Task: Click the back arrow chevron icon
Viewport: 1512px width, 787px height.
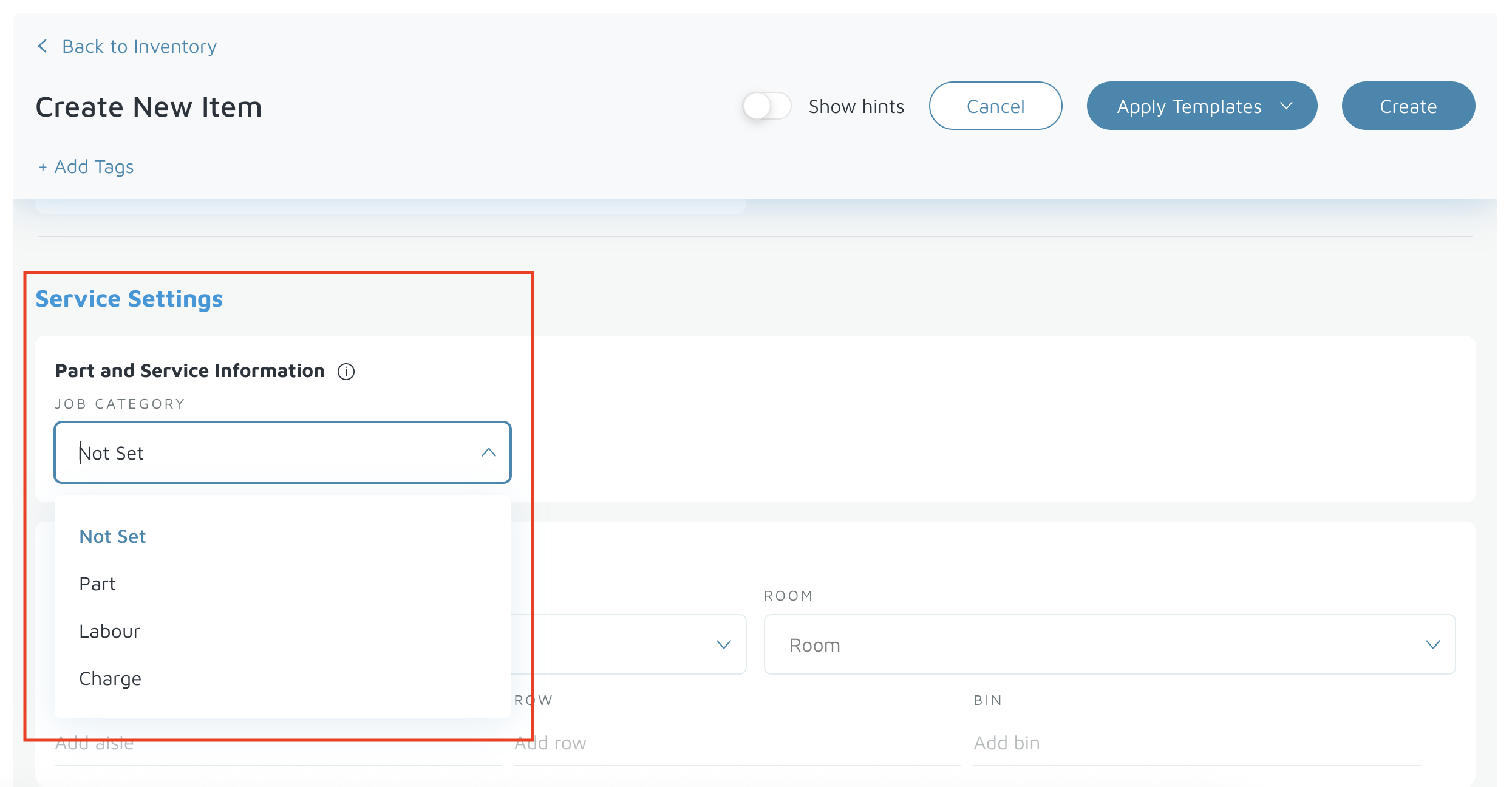Action: (x=43, y=46)
